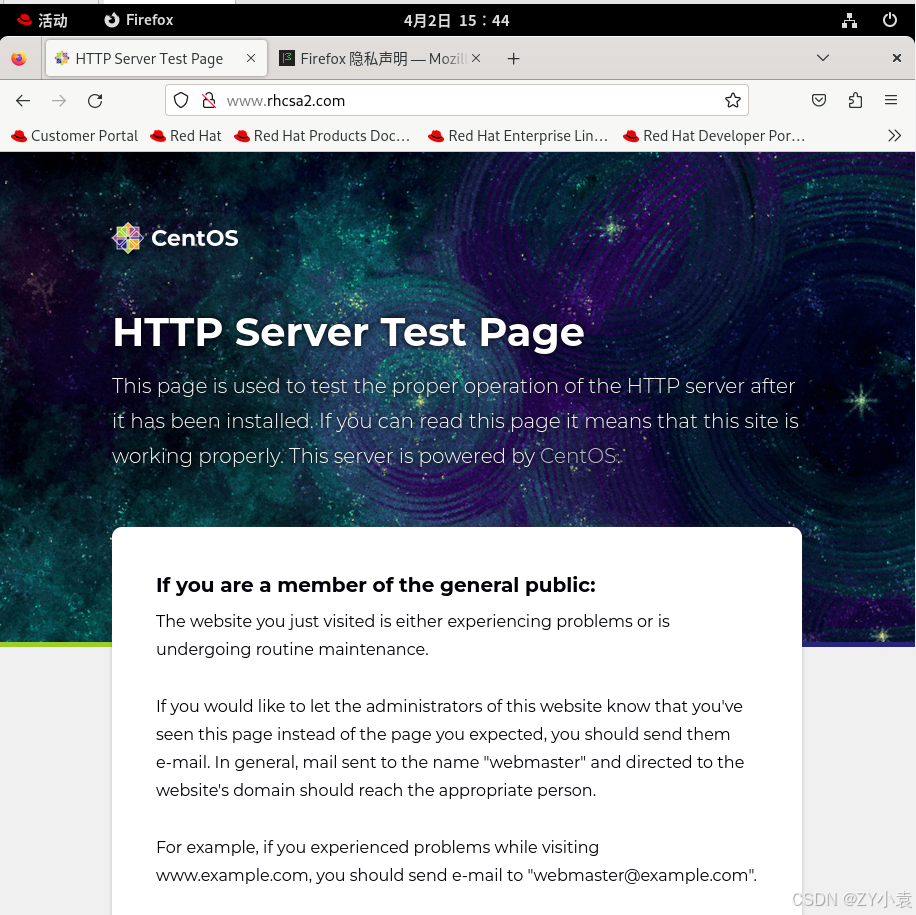Viewport: 916px width, 915px height.
Task: Open the clock showing 4月2日 15:44
Action: click(456, 21)
